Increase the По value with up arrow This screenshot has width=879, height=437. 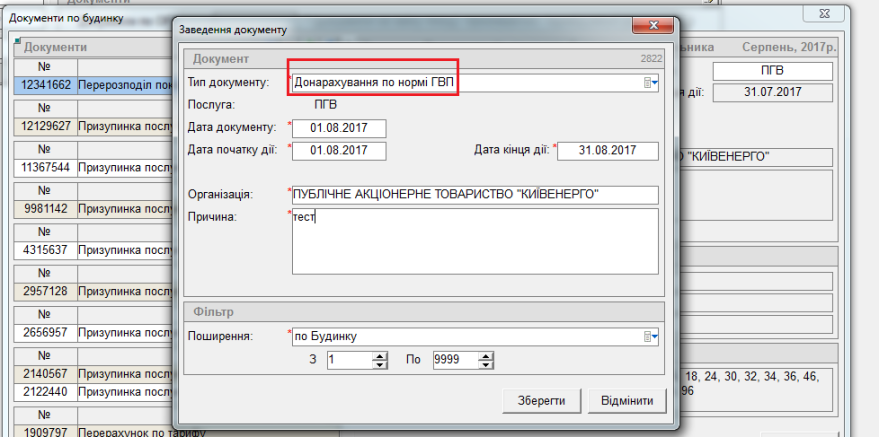pyautogui.click(x=485, y=355)
